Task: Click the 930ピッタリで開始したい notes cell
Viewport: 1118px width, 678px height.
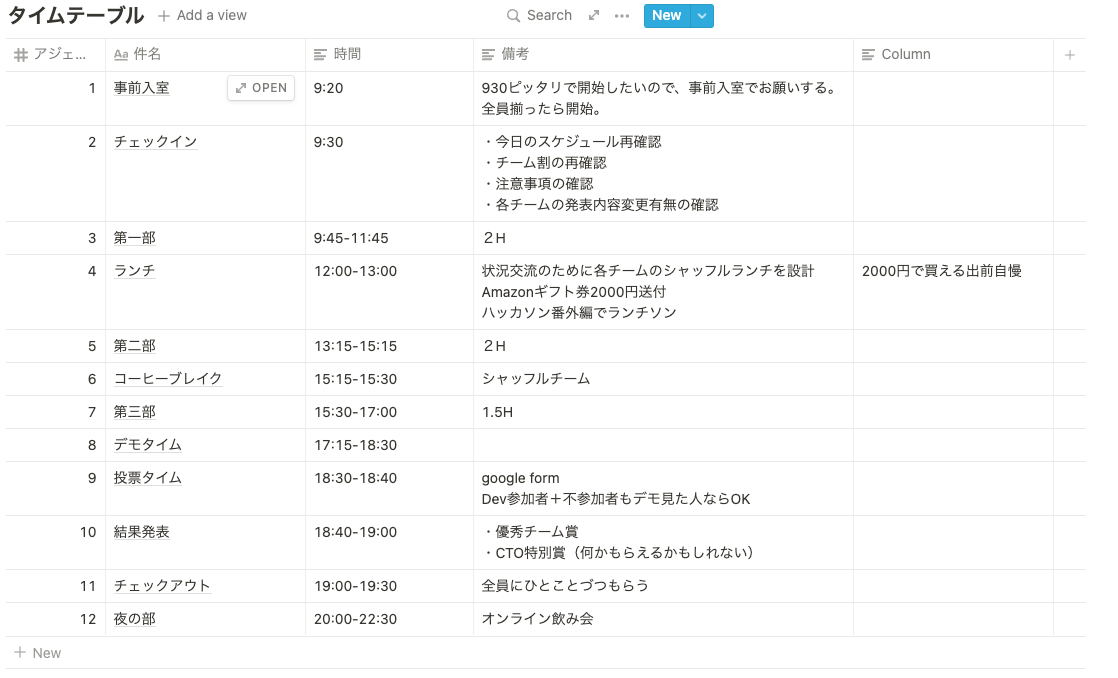Action: pos(663,98)
